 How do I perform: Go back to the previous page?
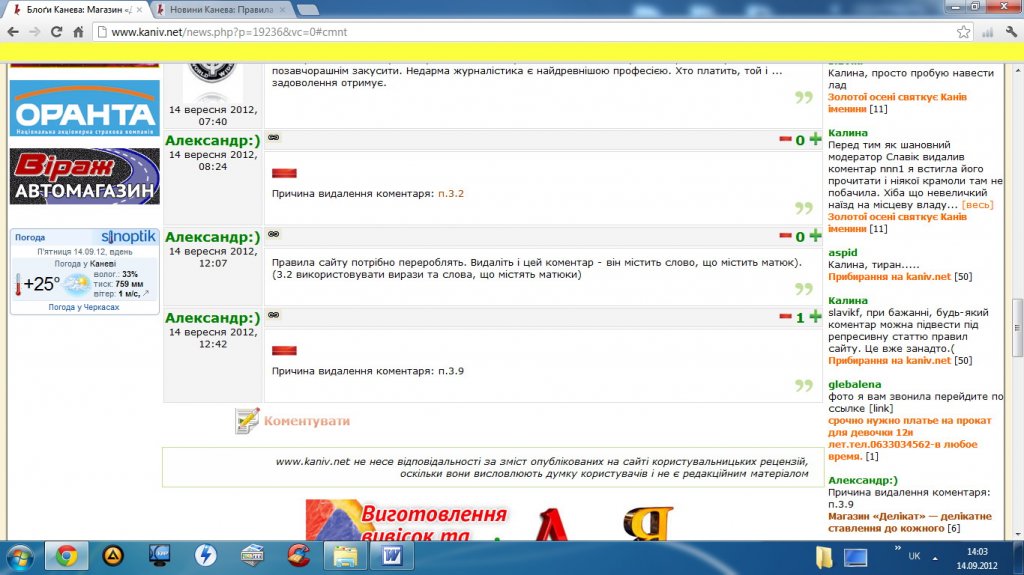13,31
